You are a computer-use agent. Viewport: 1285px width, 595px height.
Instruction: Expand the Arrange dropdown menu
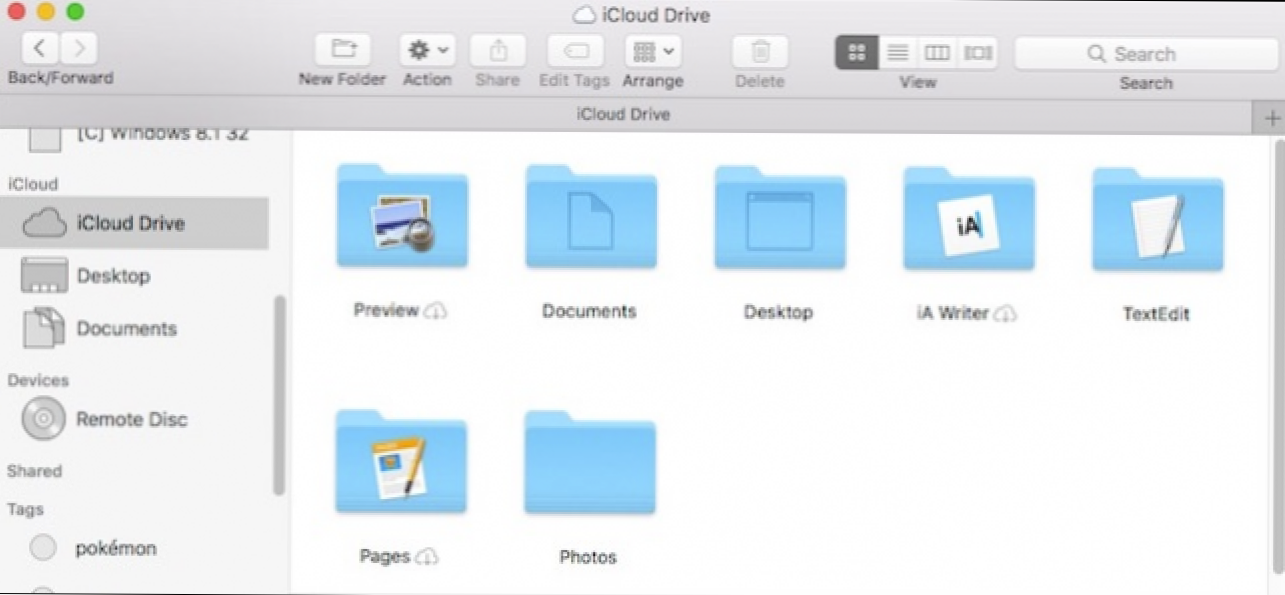pyautogui.click(x=652, y=50)
